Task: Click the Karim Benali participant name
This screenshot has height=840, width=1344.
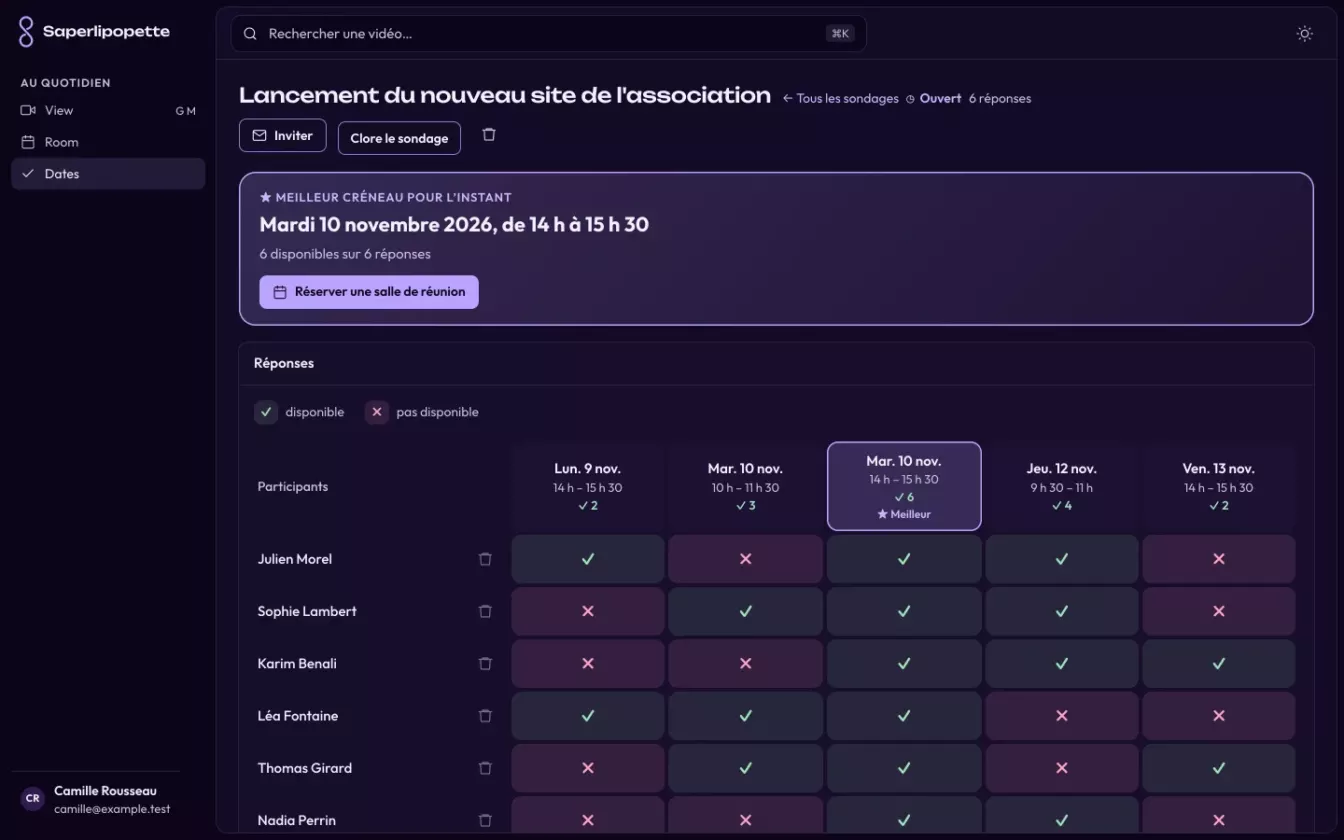Action: 297,663
